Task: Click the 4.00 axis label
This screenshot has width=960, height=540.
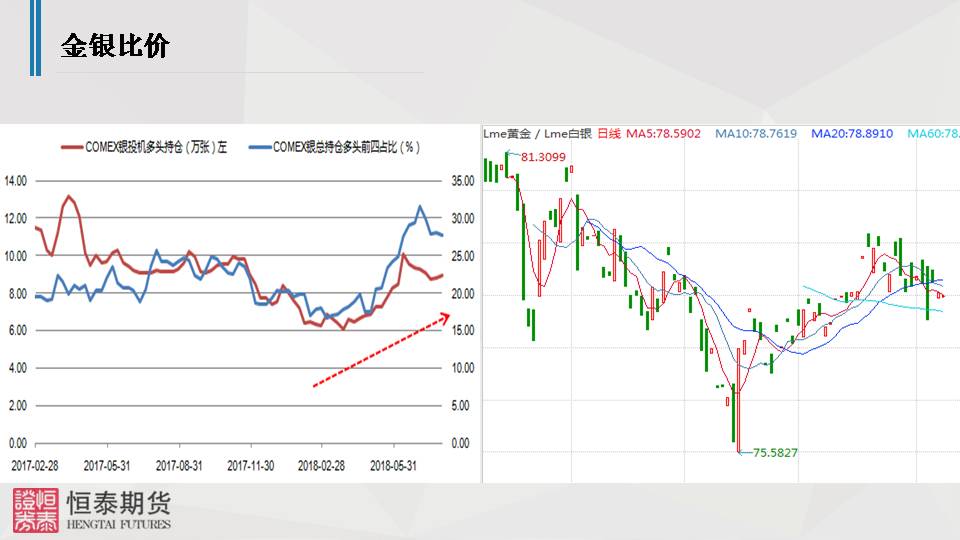Action: (18, 368)
